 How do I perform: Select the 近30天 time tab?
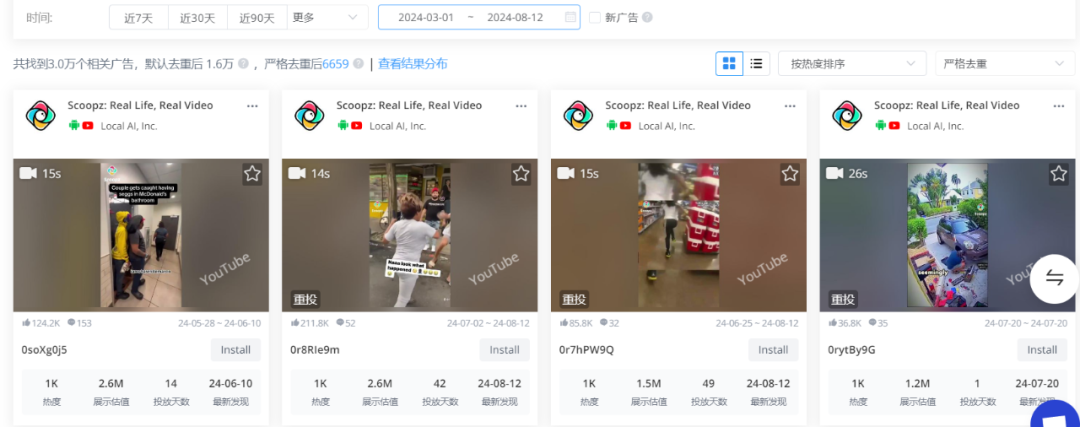click(197, 18)
